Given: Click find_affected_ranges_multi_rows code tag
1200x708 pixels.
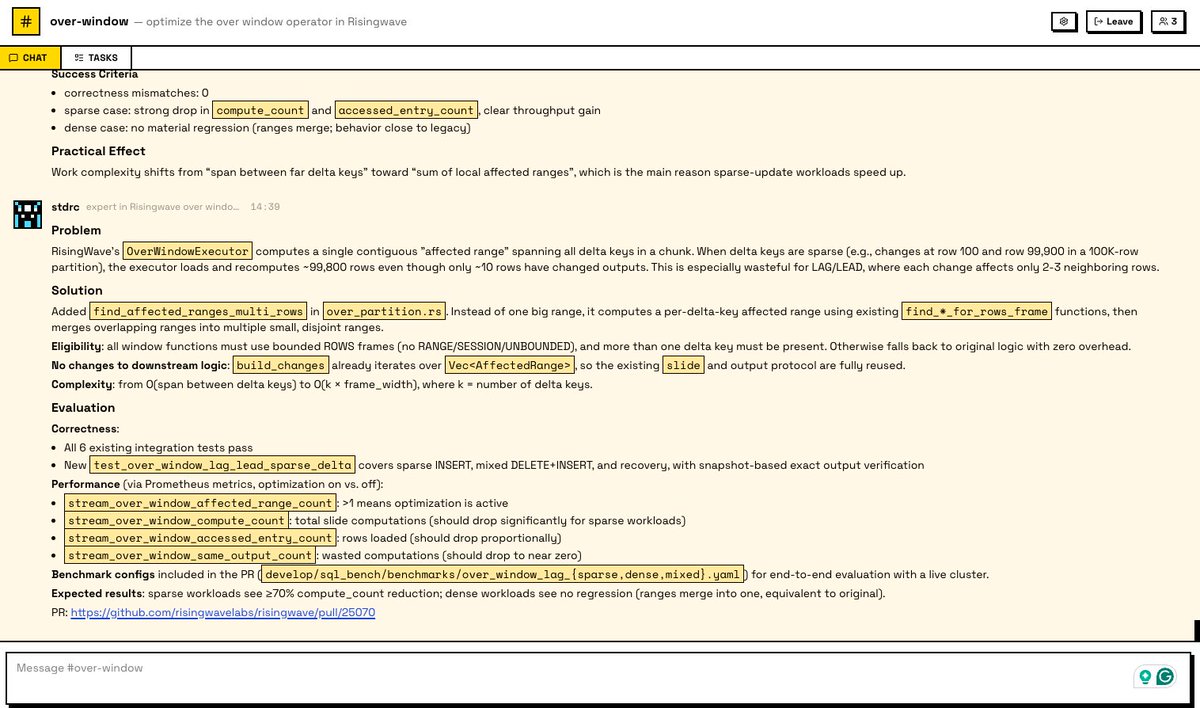Looking at the screenshot, I should coord(198,311).
